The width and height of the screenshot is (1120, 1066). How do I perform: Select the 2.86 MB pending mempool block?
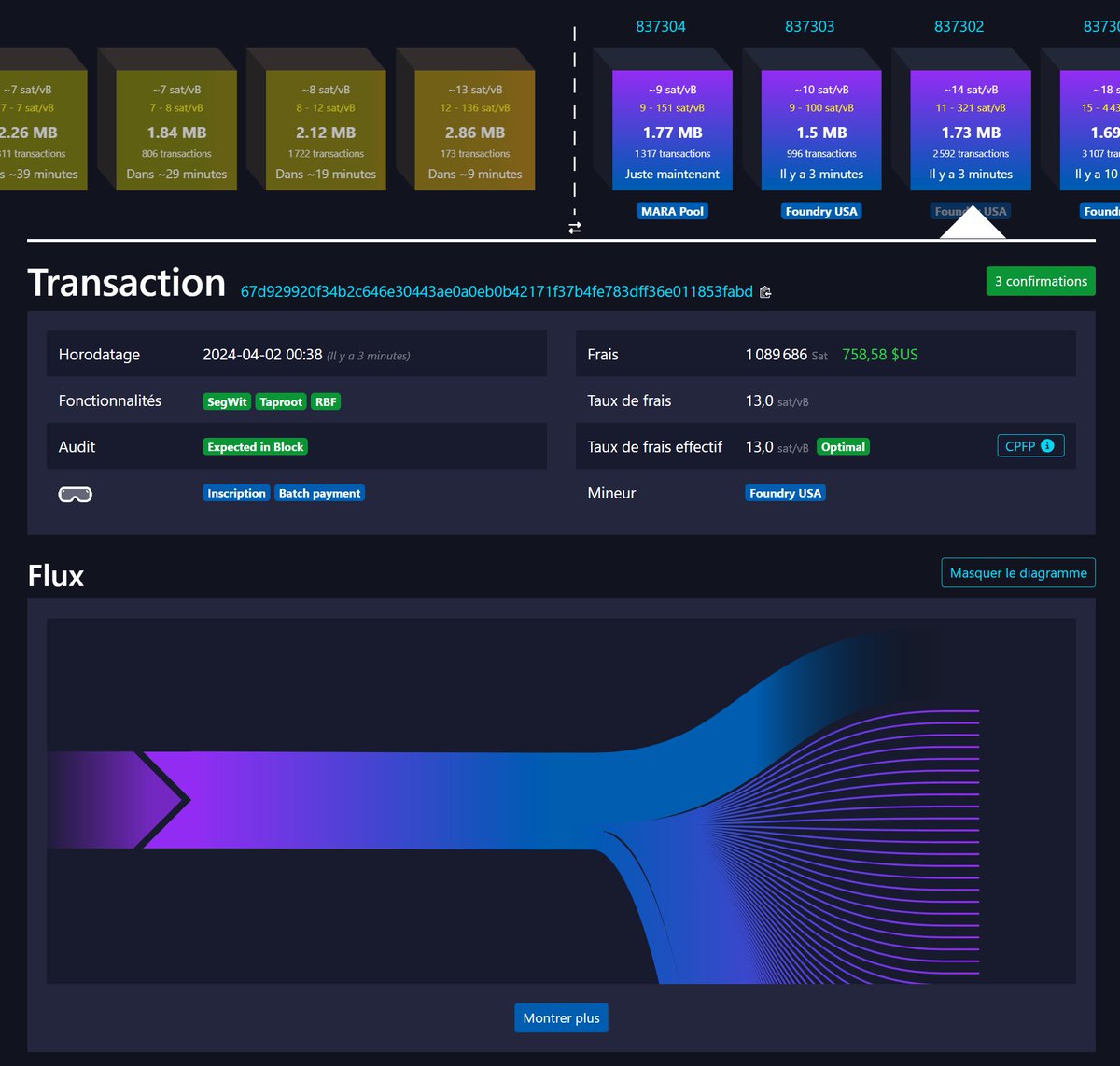475,131
